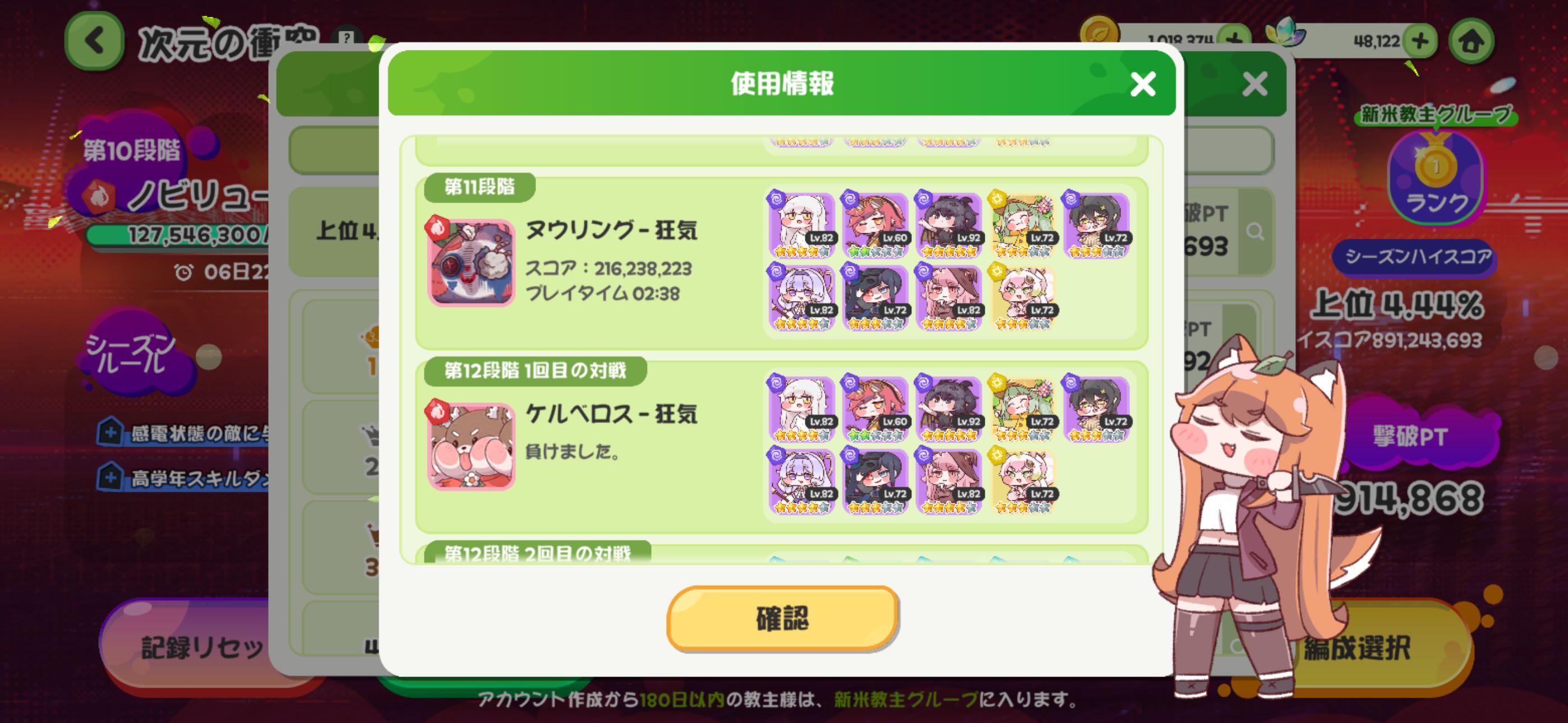The image size is (1568, 723).
Task: Tap the Lv.60 red-haired character in 第11段階
Action: coord(875,225)
